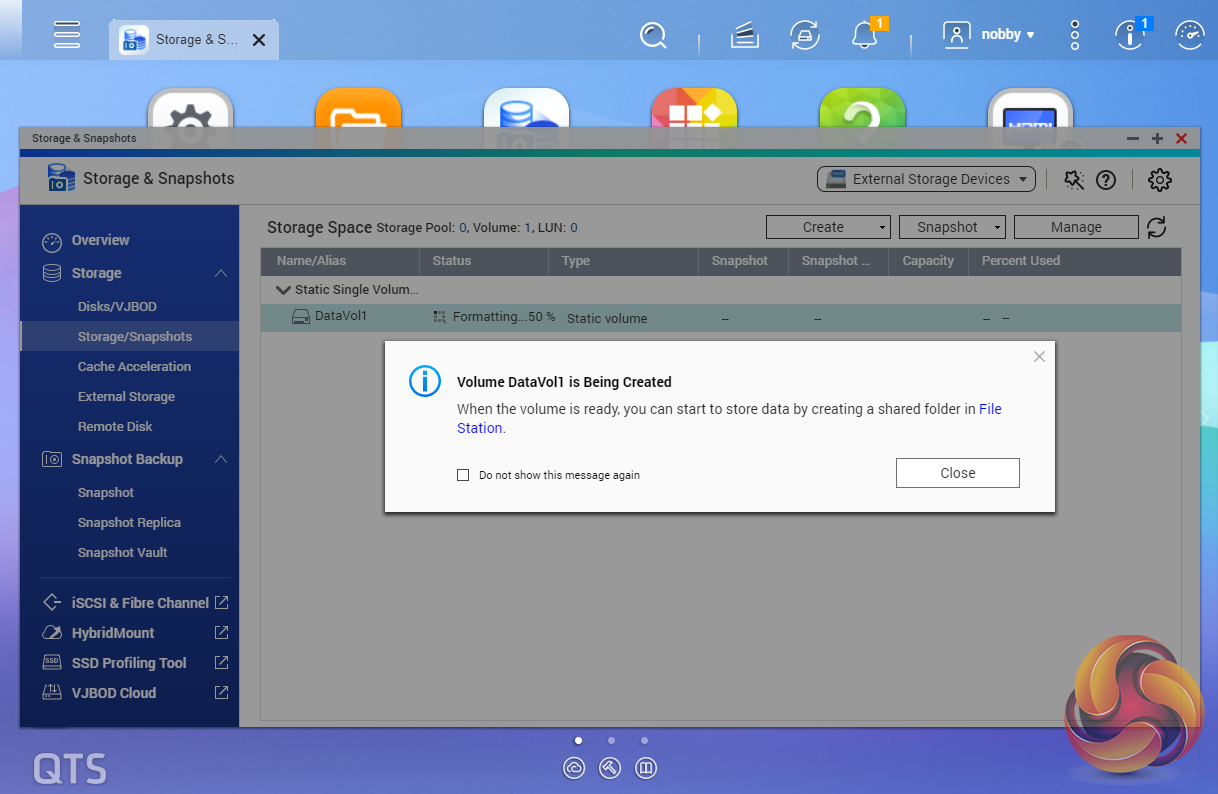Open the notifications bell icon
1218x794 pixels.
[864, 36]
